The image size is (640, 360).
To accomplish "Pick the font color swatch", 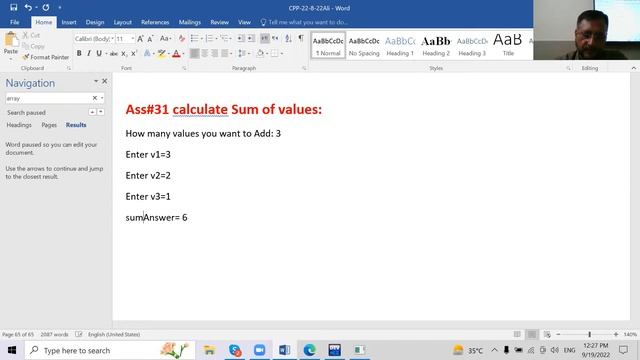I will coord(176,53).
